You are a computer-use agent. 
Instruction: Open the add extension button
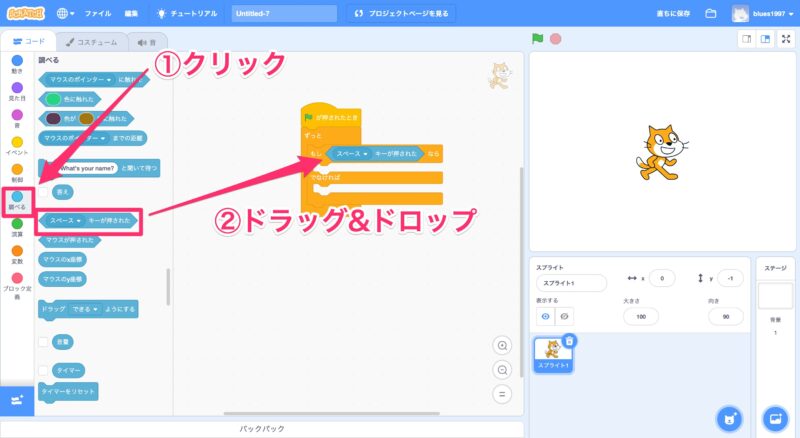[16, 400]
